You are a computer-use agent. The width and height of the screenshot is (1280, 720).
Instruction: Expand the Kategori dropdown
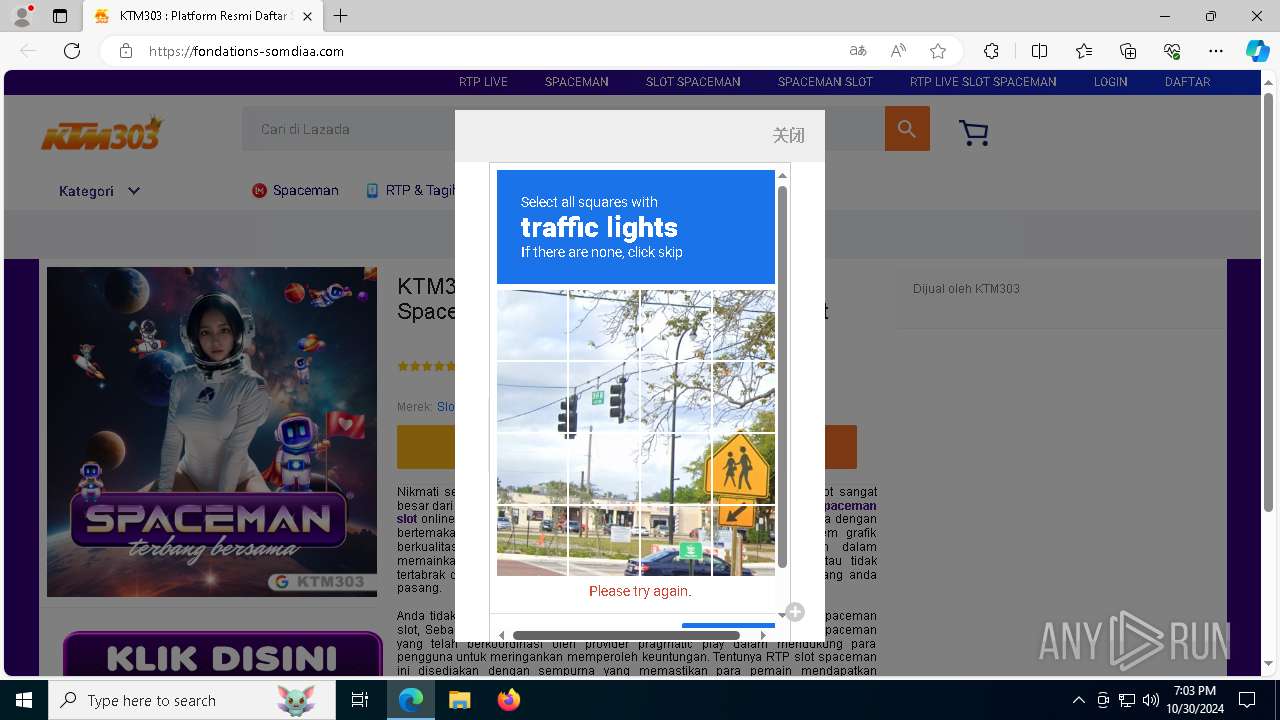[99, 191]
